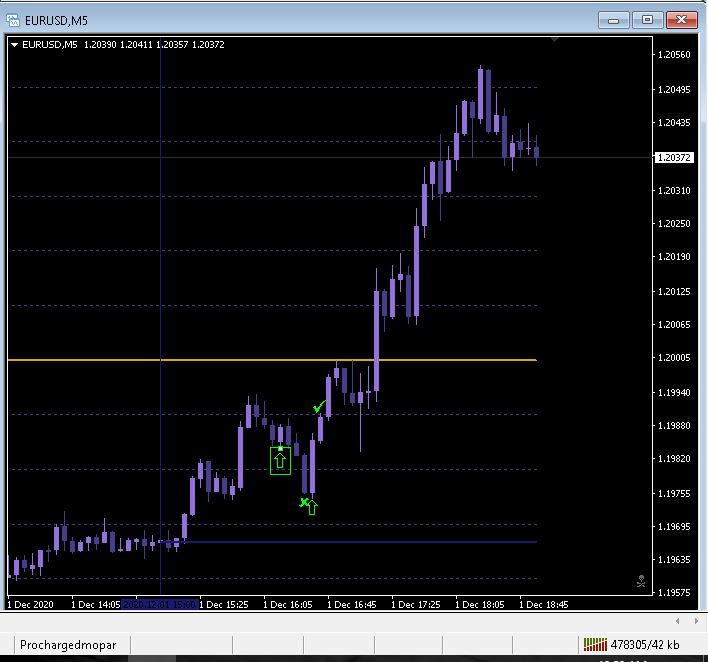Image resolution: width=708 pixels, height=662 pixels.
Task: Click the 1.19575 price scale label
Action: pos(674,592)
